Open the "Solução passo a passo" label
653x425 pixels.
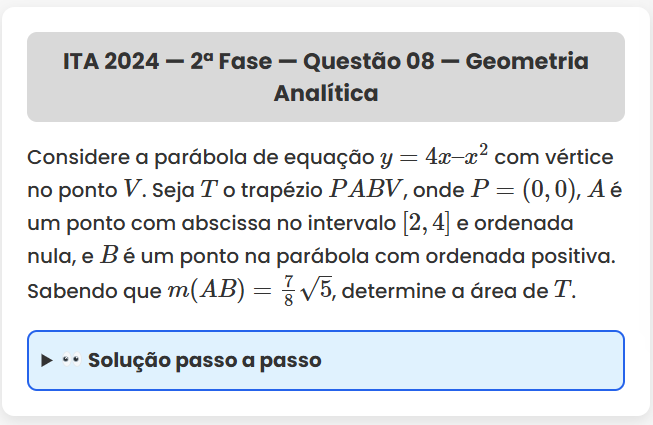(204, 360)
